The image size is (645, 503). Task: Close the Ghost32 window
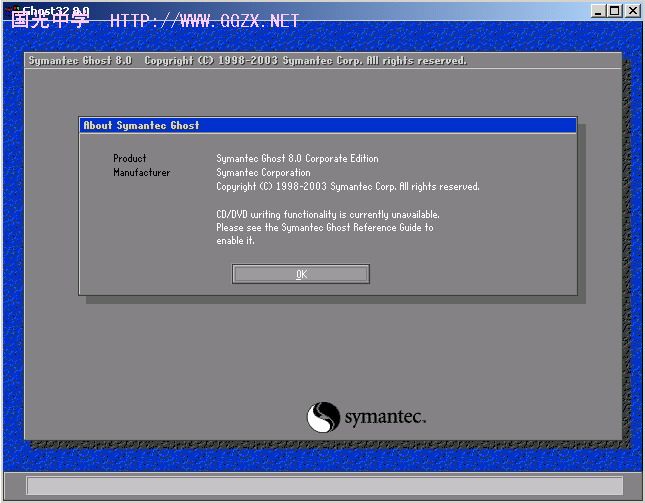pyautogui.click(x=633, y=10)
